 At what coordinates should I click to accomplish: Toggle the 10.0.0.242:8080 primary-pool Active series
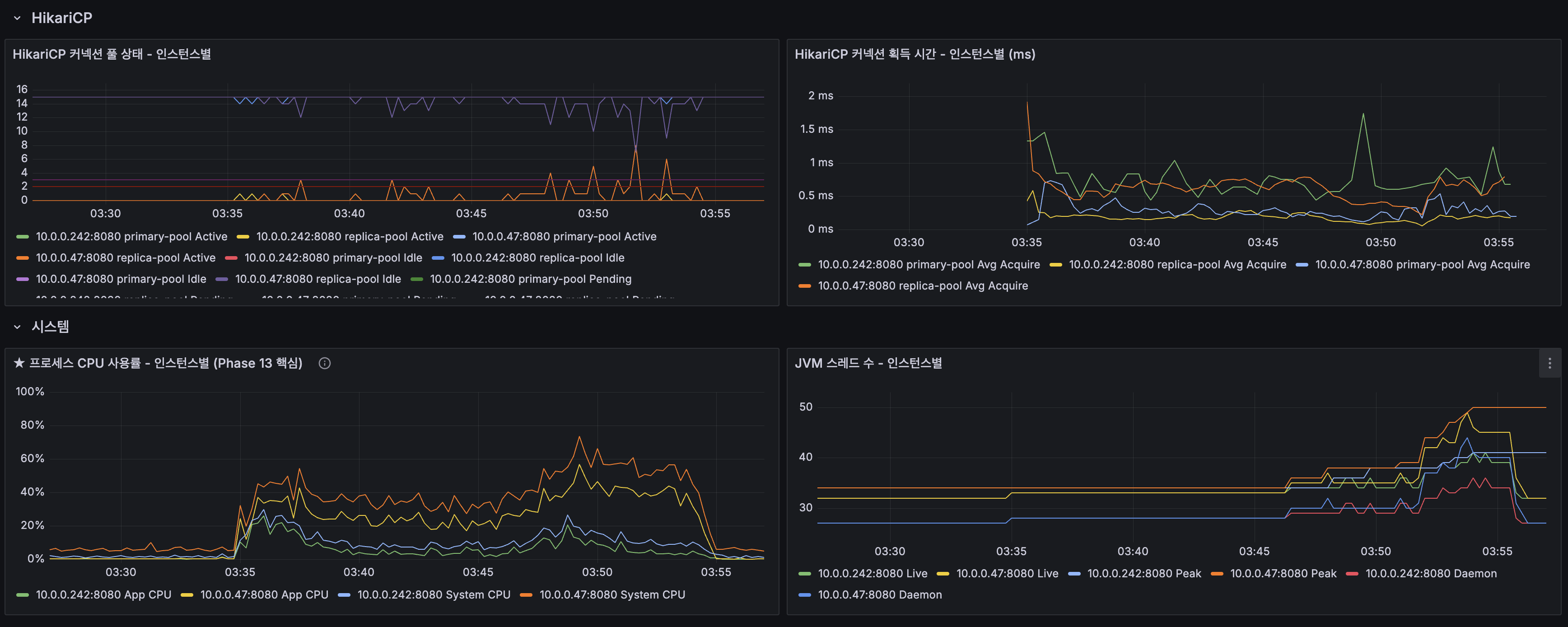131,236
